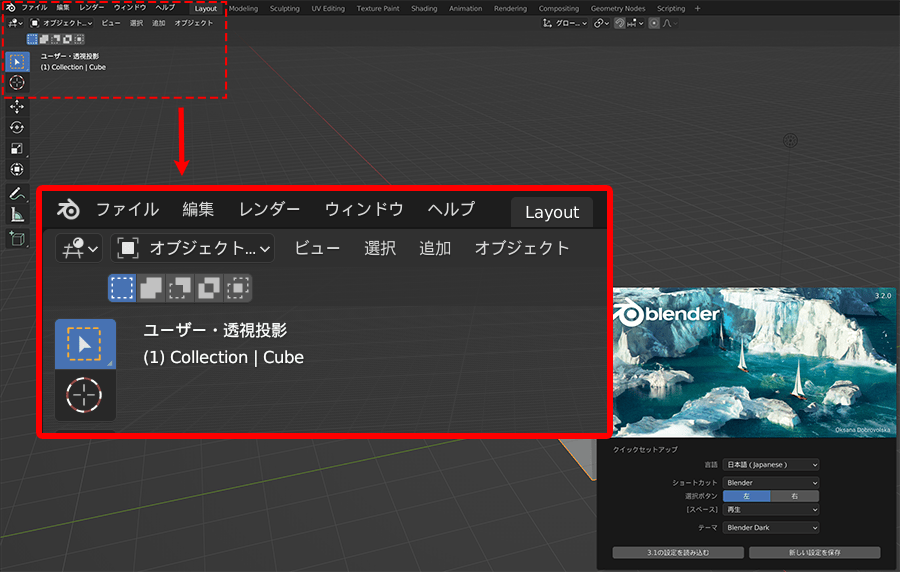Select the Rotate tool in the left toolbar

(x=17, y=127)
